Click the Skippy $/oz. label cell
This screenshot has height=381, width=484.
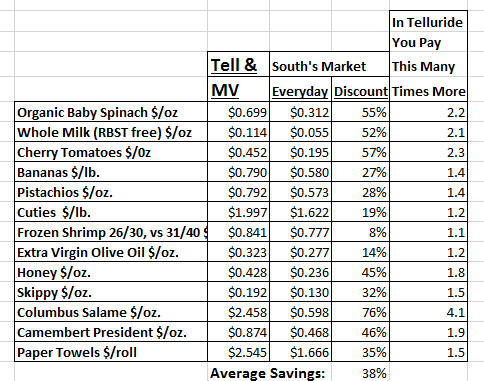[111, 292]
